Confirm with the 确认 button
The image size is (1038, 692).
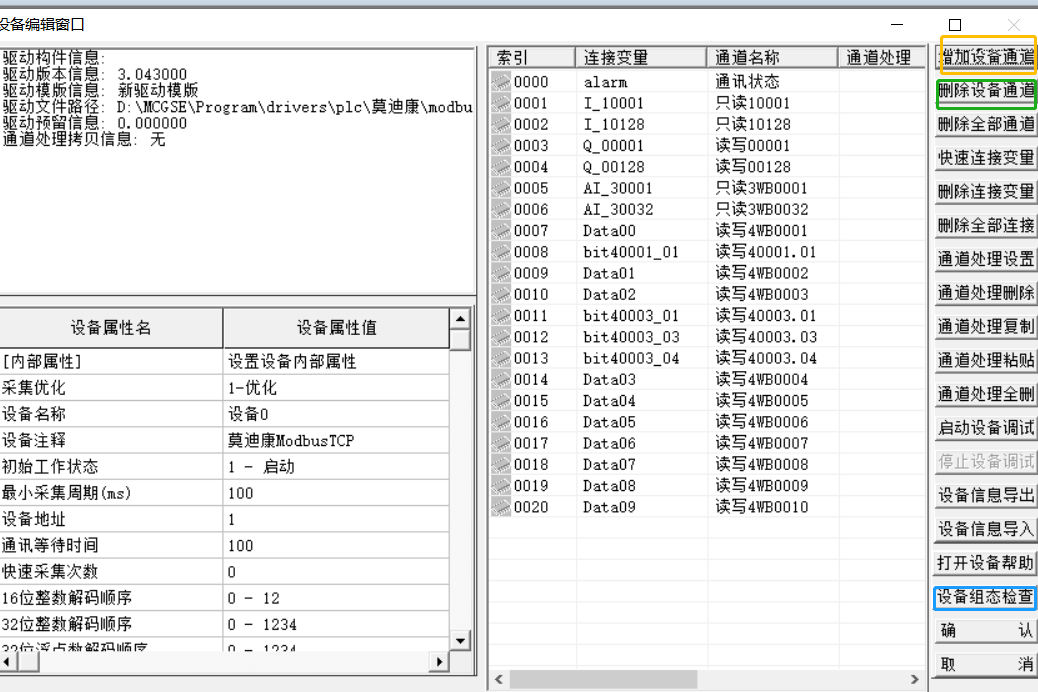pos(986,631)
